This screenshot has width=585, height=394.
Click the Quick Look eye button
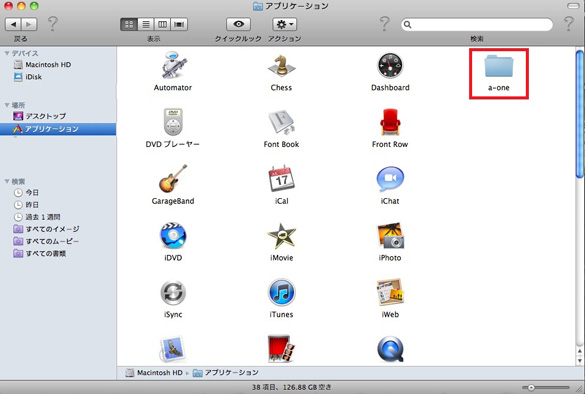tap(238, 25)
